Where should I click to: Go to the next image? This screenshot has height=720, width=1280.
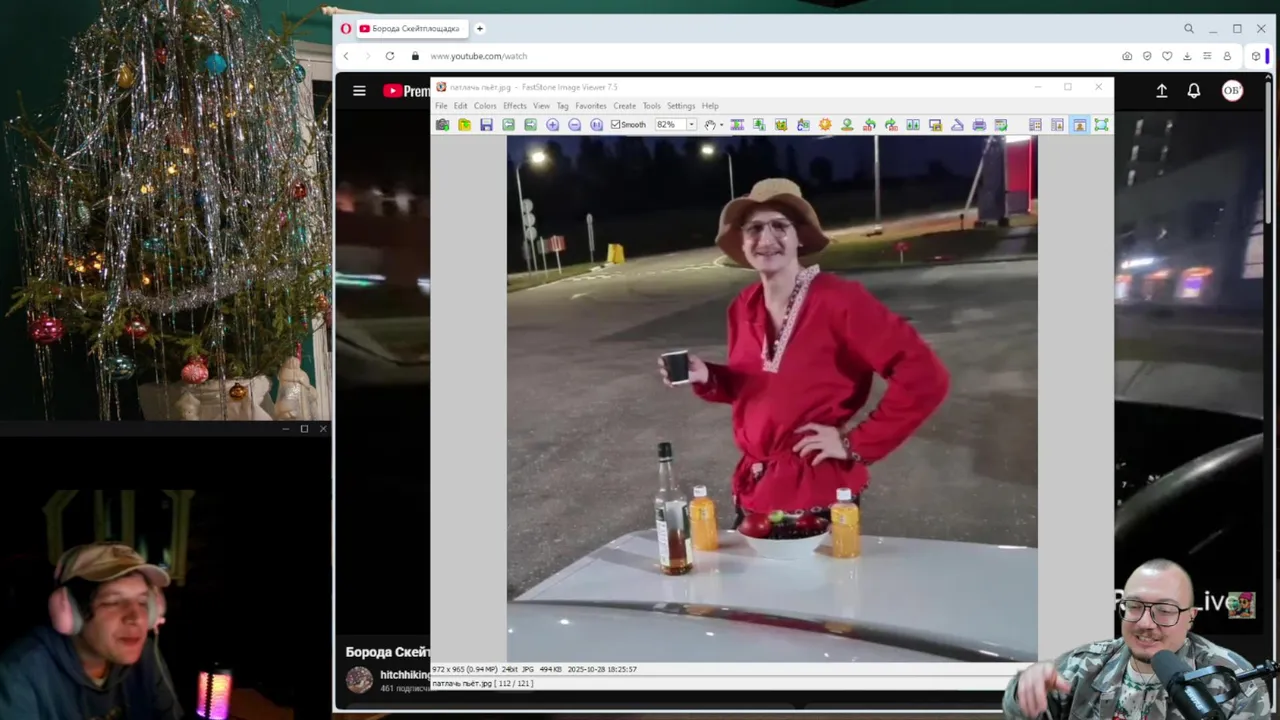tap(530, 125)
